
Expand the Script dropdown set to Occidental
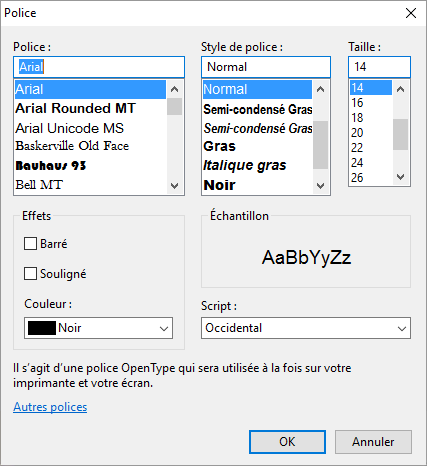pos(306,328)
